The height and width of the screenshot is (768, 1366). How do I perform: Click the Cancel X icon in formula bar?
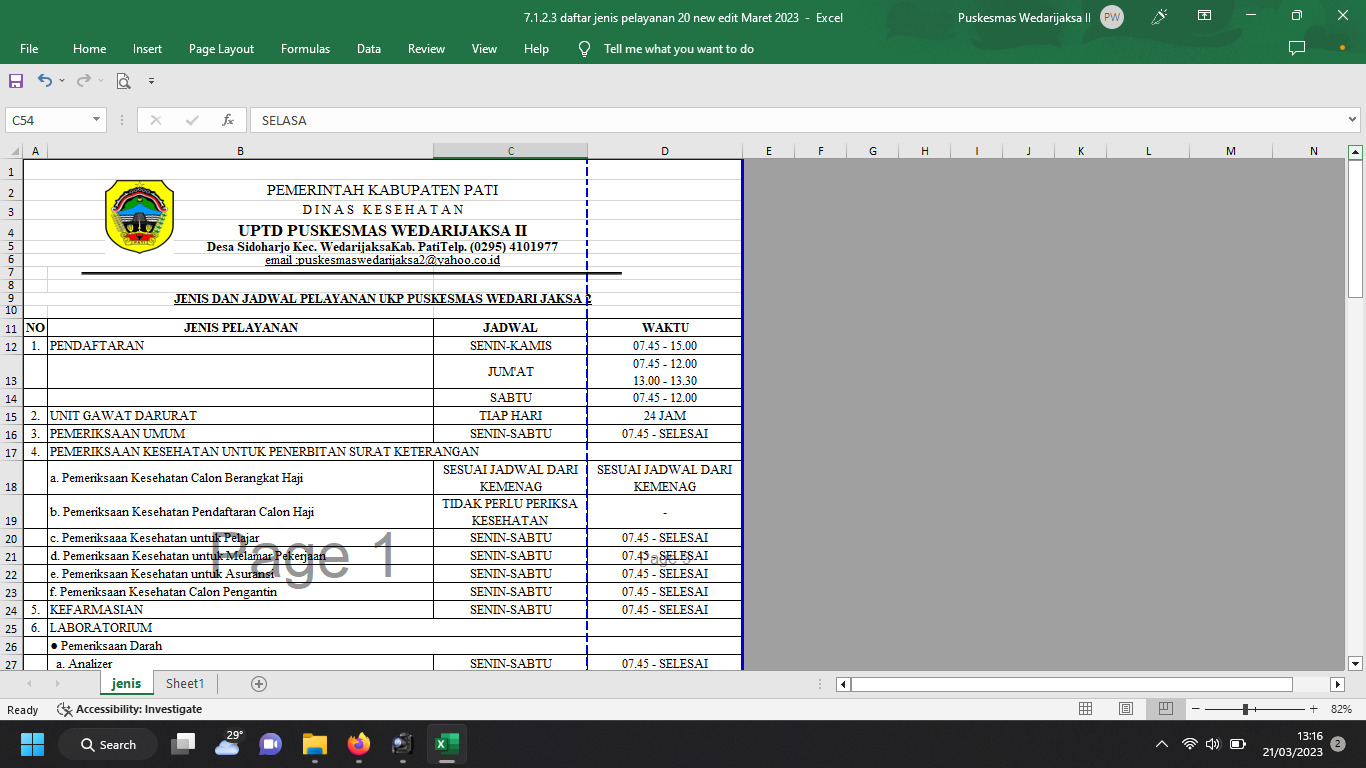155,120
